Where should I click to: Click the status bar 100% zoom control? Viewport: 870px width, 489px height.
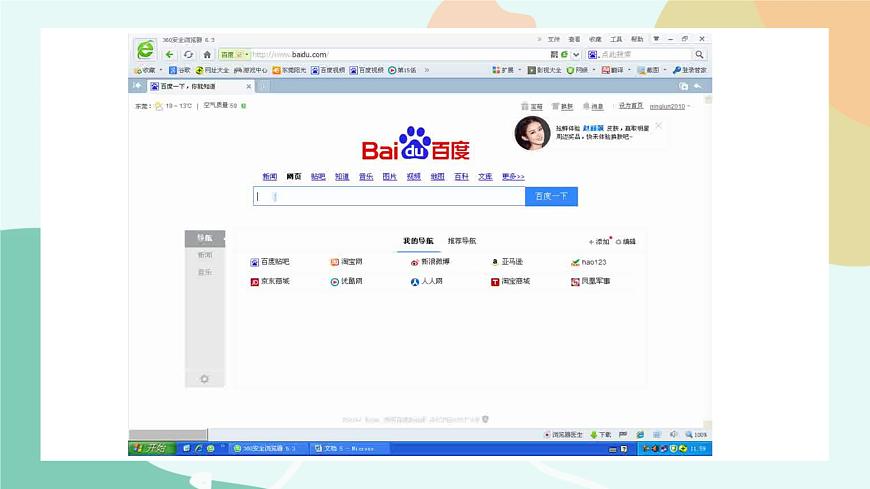point(696,435)
